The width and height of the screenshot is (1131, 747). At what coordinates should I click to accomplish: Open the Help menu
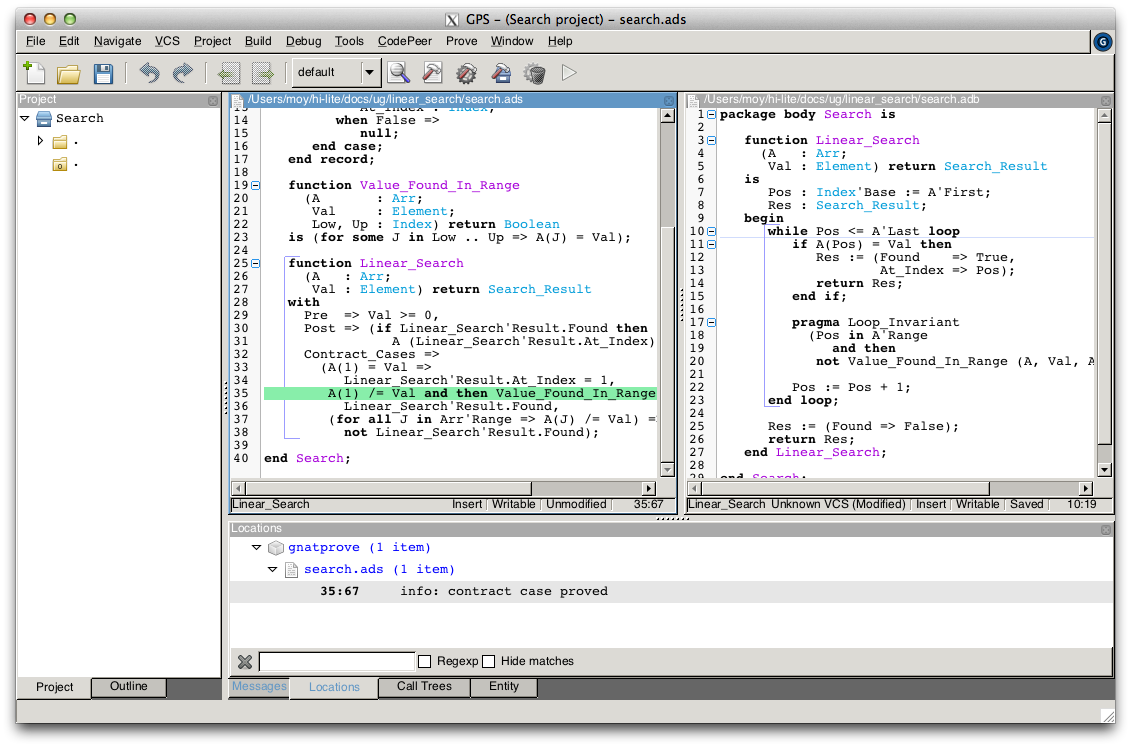(560, 41)
